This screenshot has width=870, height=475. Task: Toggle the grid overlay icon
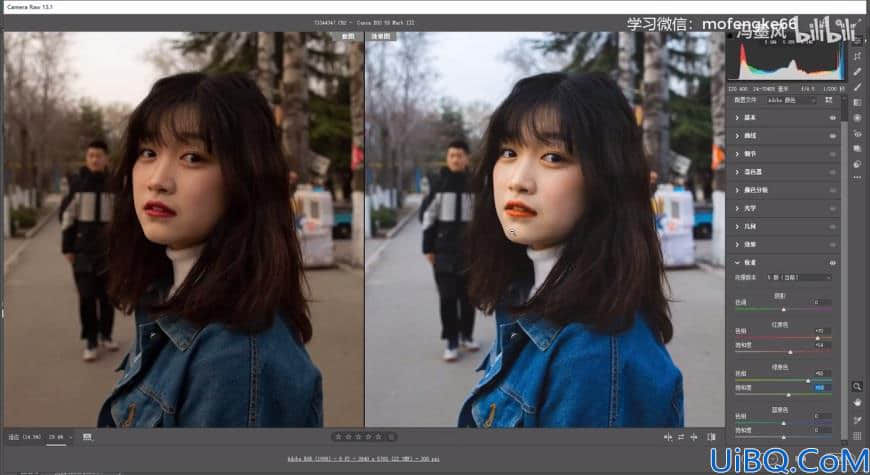[857, 436]
